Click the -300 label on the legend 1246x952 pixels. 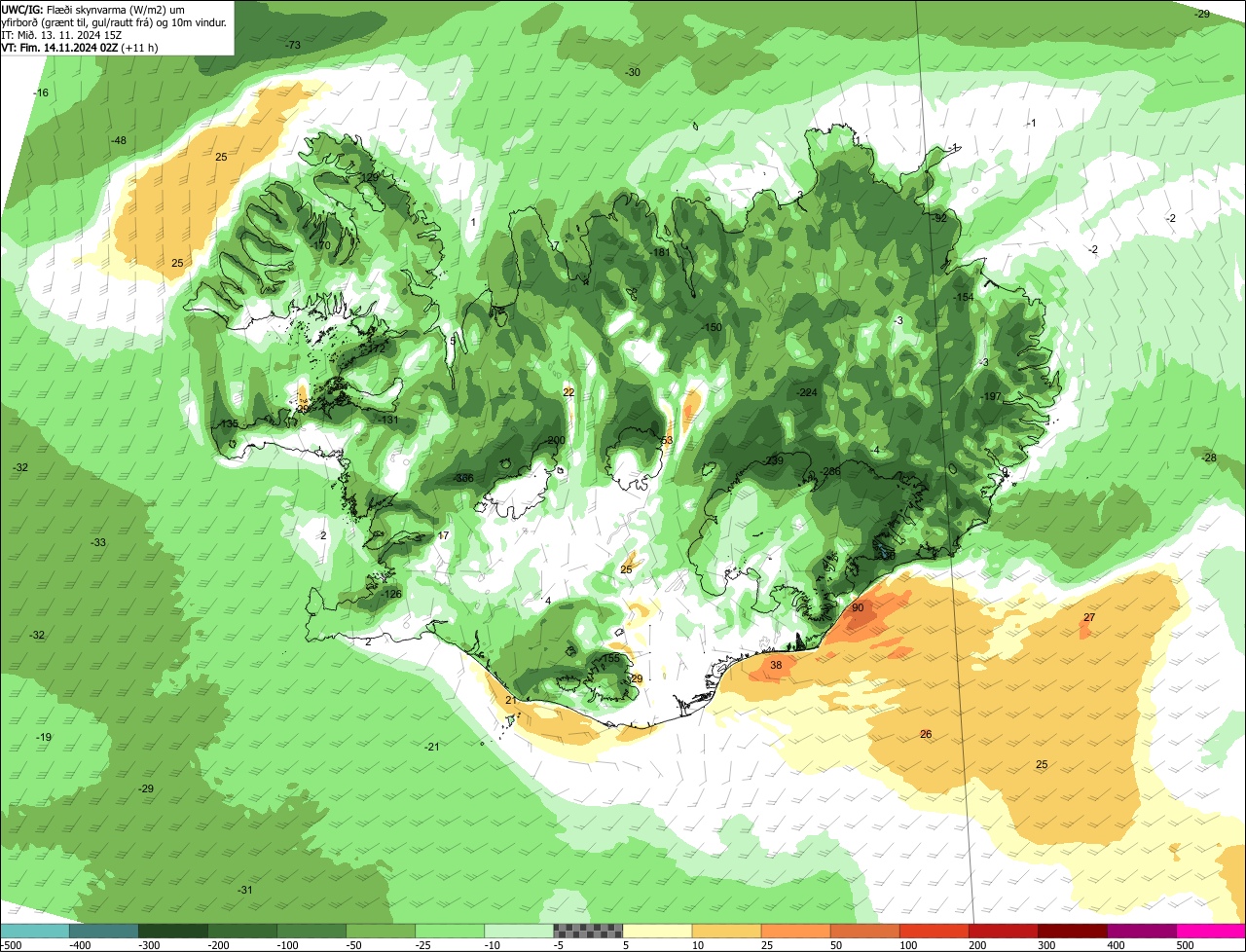pos(149,945)
